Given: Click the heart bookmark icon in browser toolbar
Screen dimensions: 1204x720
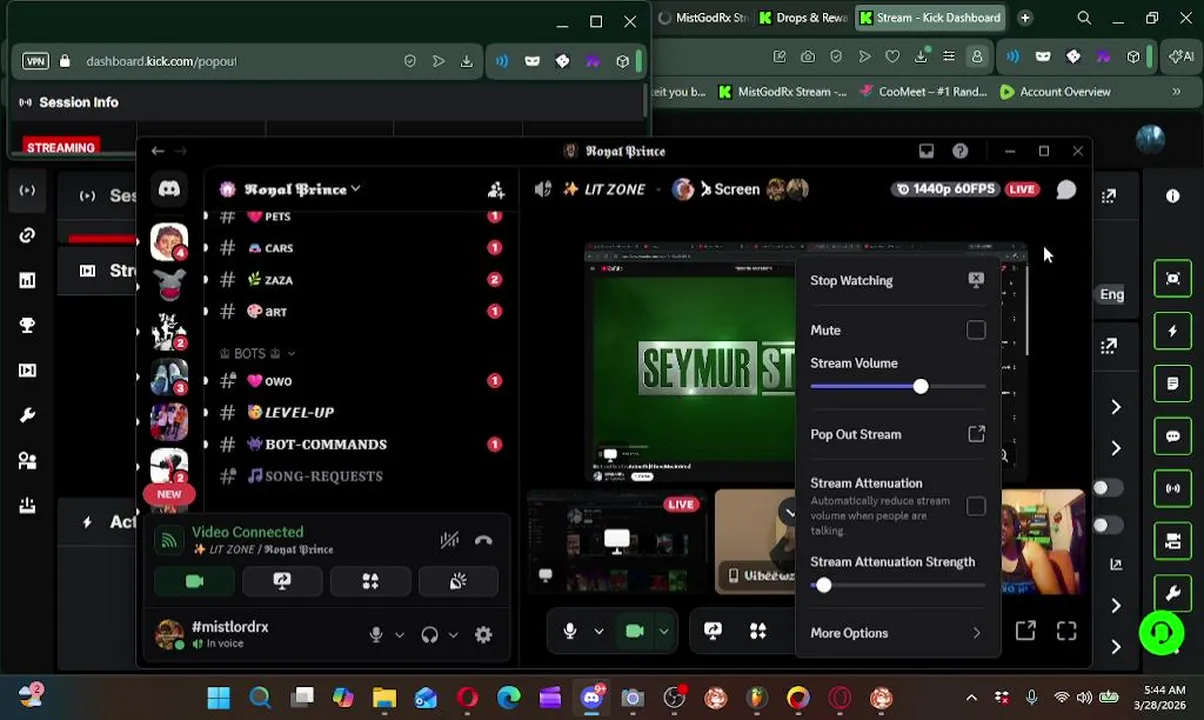Looking at the screenshot, I should click(893, 57).
